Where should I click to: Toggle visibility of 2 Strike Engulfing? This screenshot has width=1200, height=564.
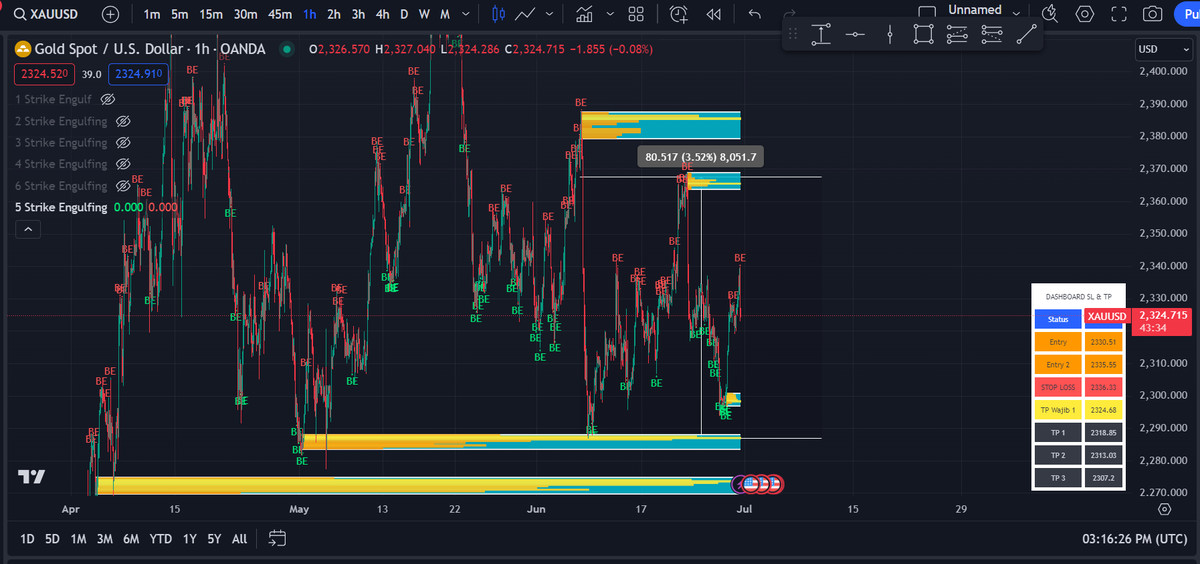(124, 121)
